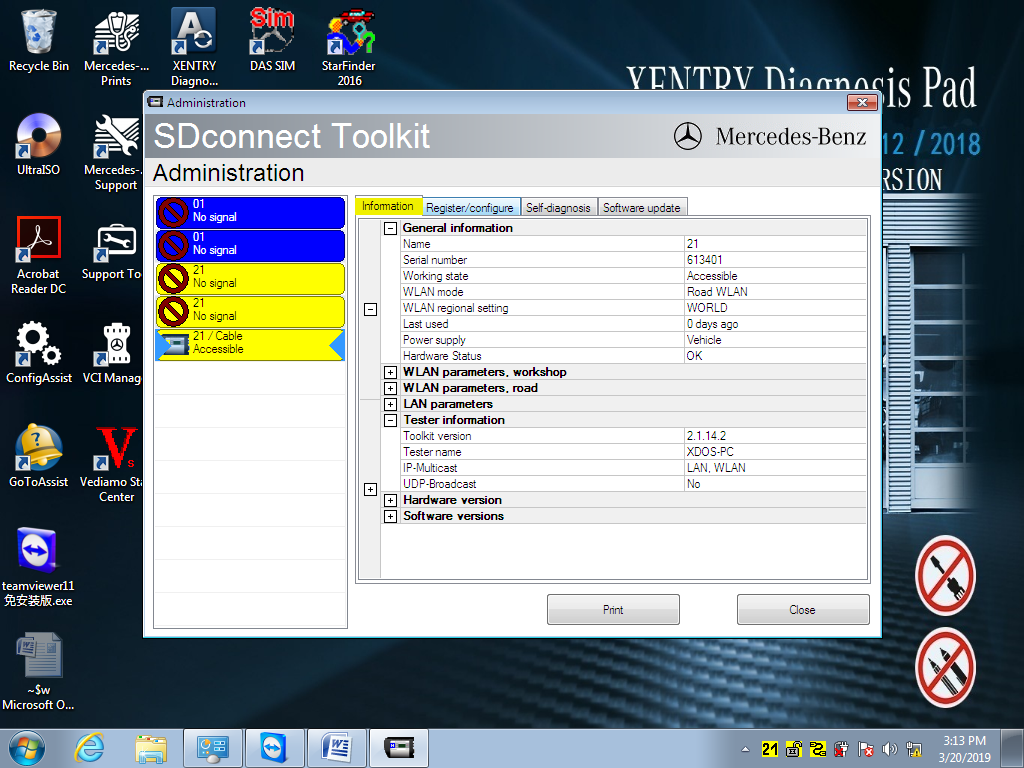This screenshot has width=1024, height=768.
Task: Launch Internet Explorer from the taskbar
Action: (x=89, y=748)
